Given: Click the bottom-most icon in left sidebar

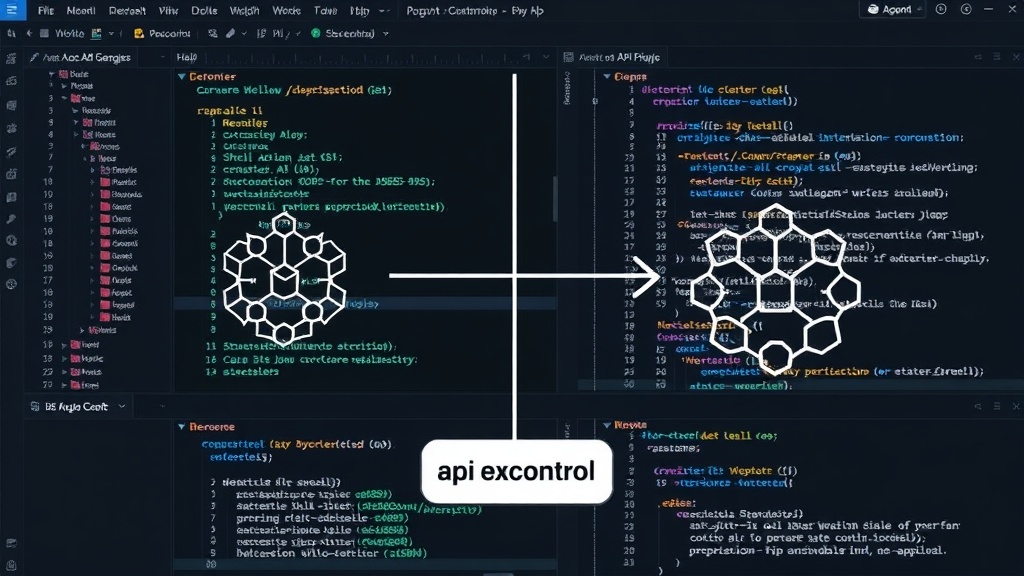Looking at the screenshot, I should (x=11, y=566).
